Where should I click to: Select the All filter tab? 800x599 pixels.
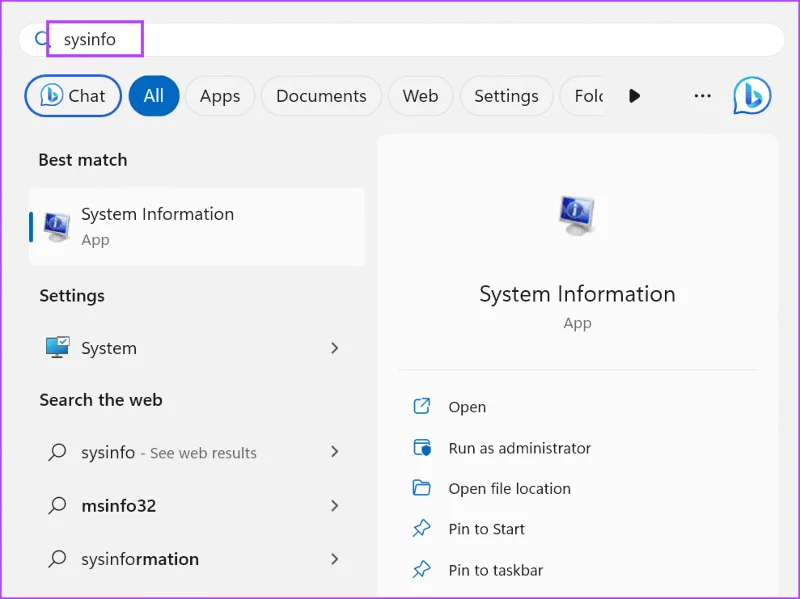pyautogui.click(x=154, y=95)
